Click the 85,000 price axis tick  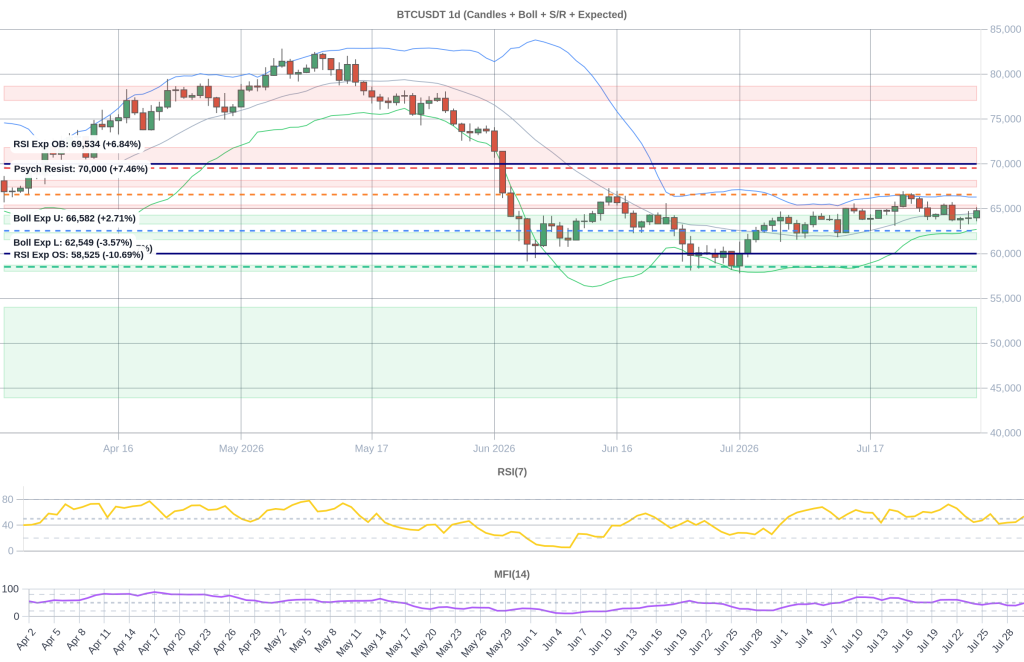click(x=1005, y=29)
